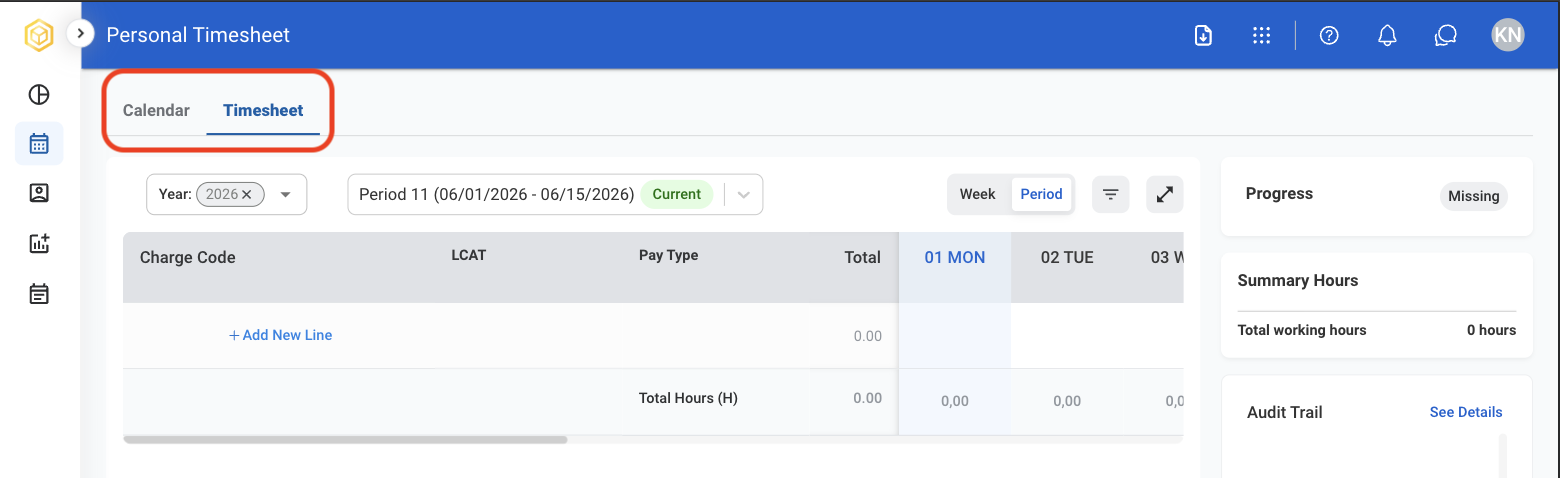Open the filter icon button

pos(1110,194)
